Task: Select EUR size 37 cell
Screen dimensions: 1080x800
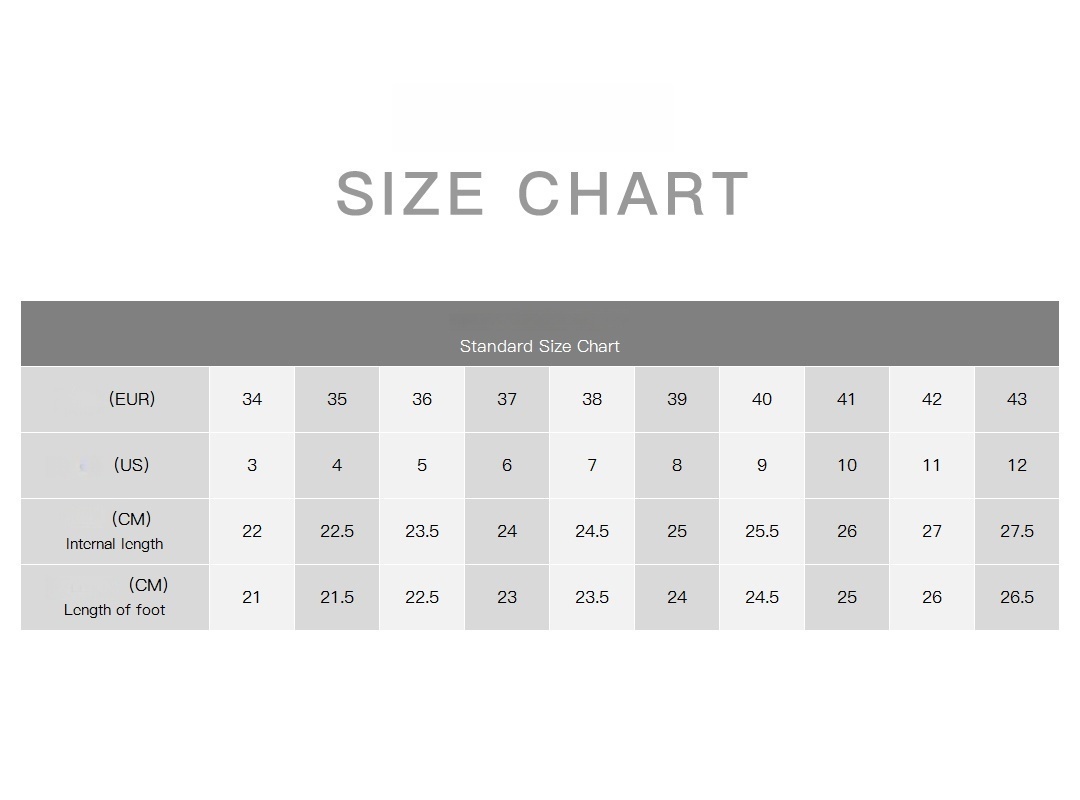Action: click(507, 399)
